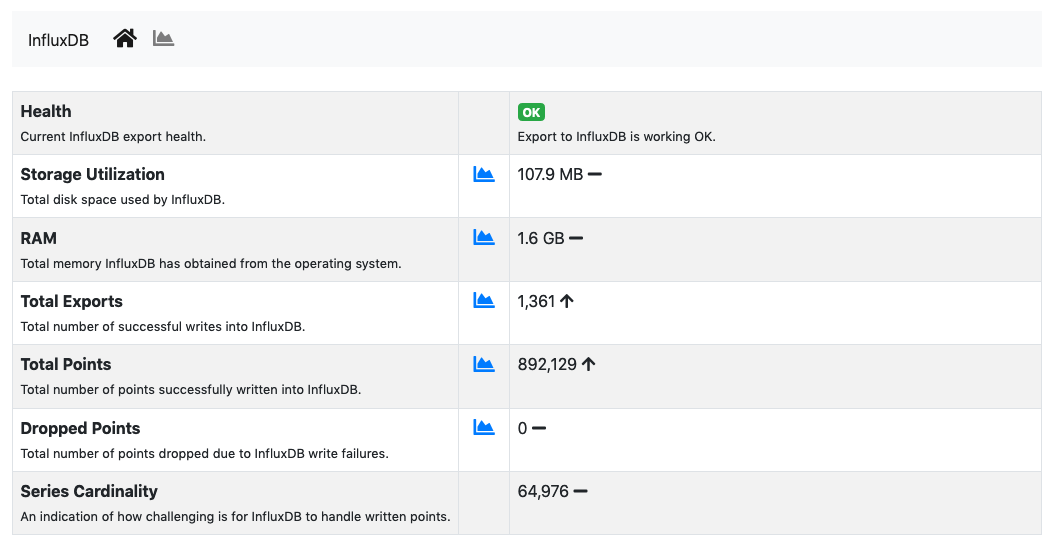This screenshot has height=548, width=1052.
Task: Click the up arrow next to 1,361
Action: 566,301
